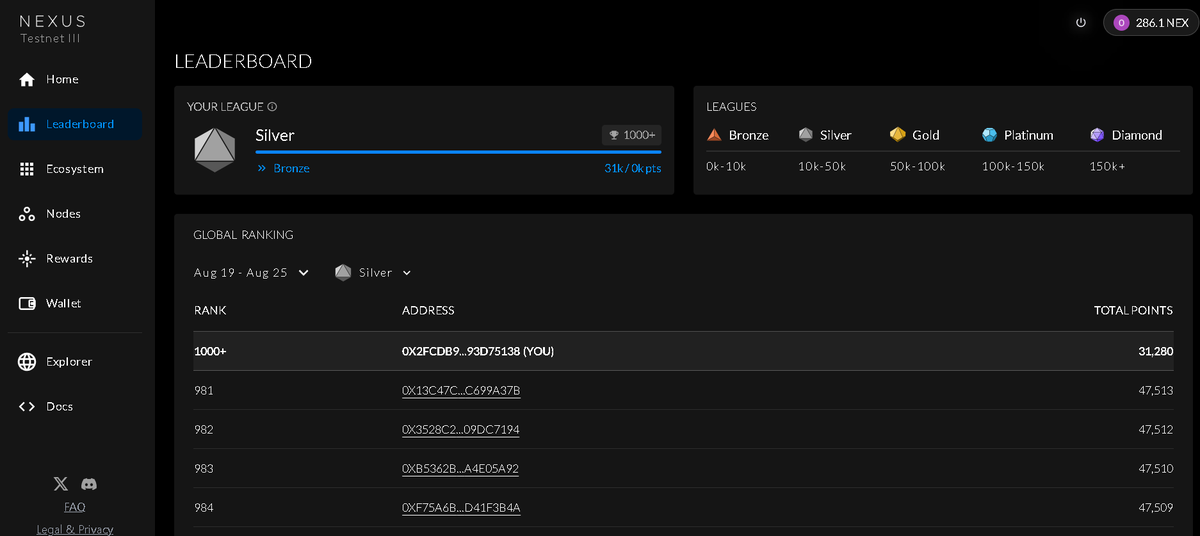Click the ADDRESS column header
Image resolution: width=1200 pixels, height=536 pixels.
point(428,311)
